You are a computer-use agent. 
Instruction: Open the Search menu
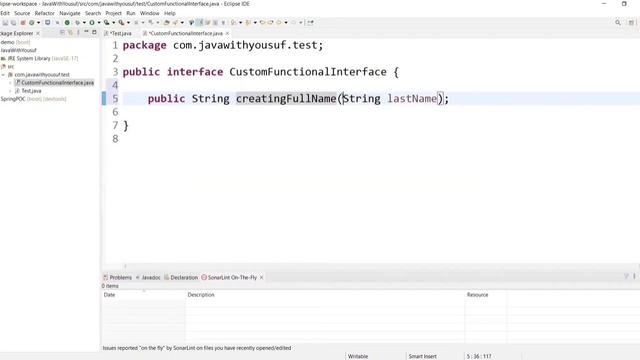coord(93,13)
